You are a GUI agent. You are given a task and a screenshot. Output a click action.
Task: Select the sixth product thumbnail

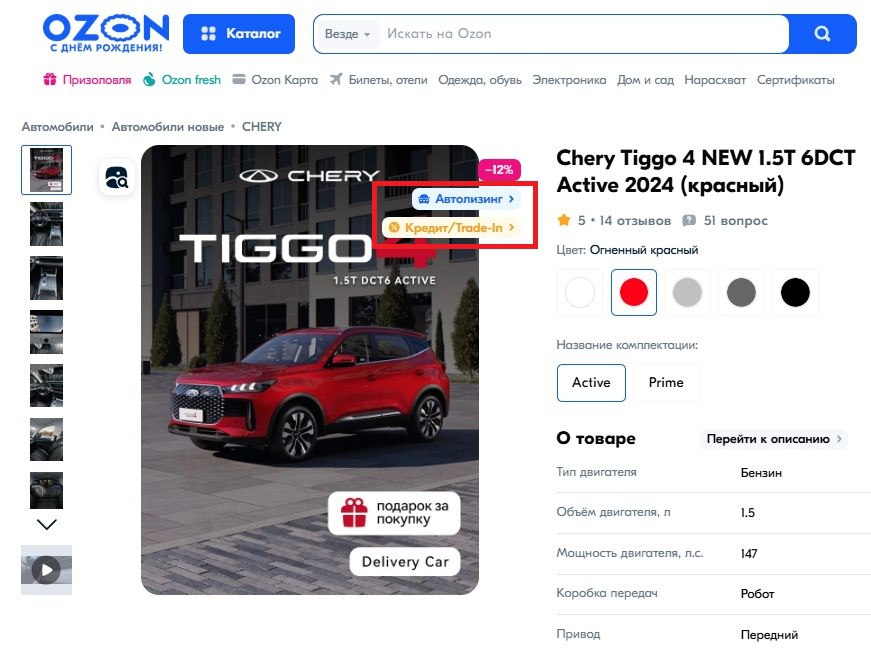(47, 440)
